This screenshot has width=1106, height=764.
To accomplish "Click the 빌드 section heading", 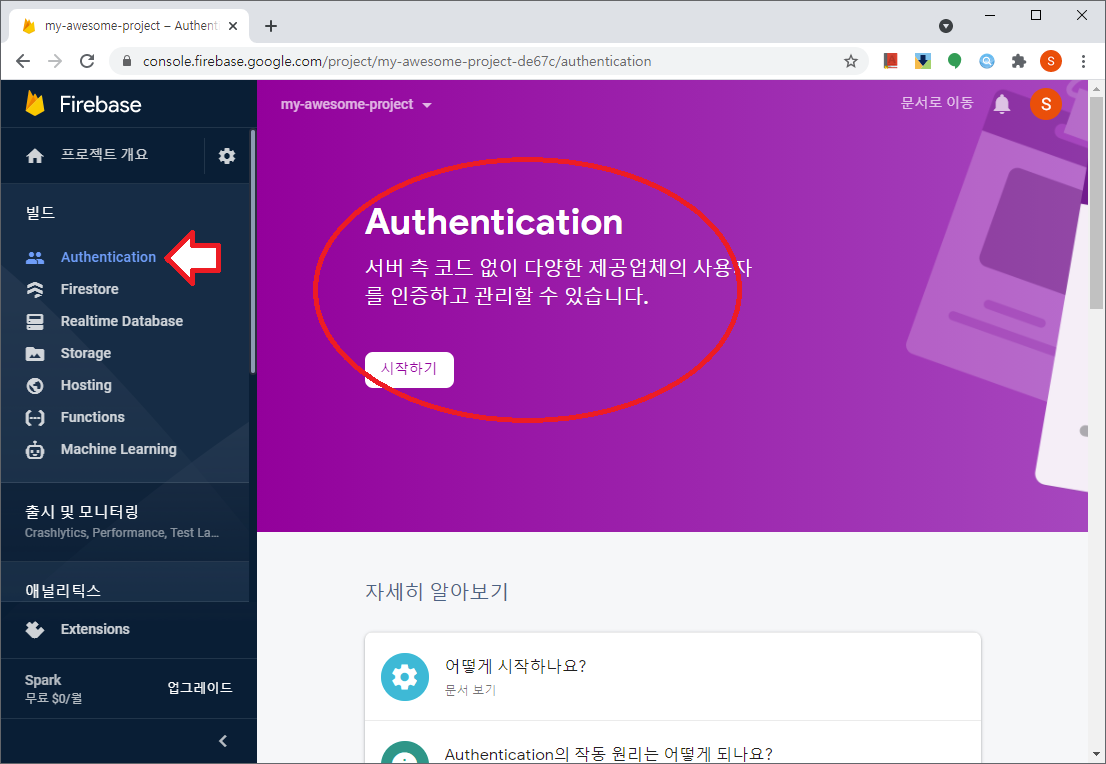I will pos(40,212).
